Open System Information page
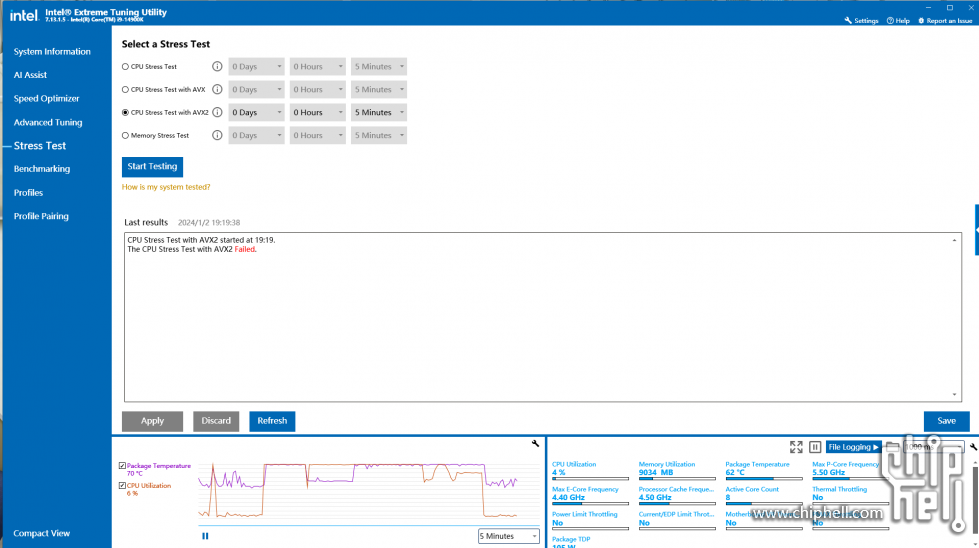Image resolution: width=979 pixels, height=548 pixels. (52, 51)
